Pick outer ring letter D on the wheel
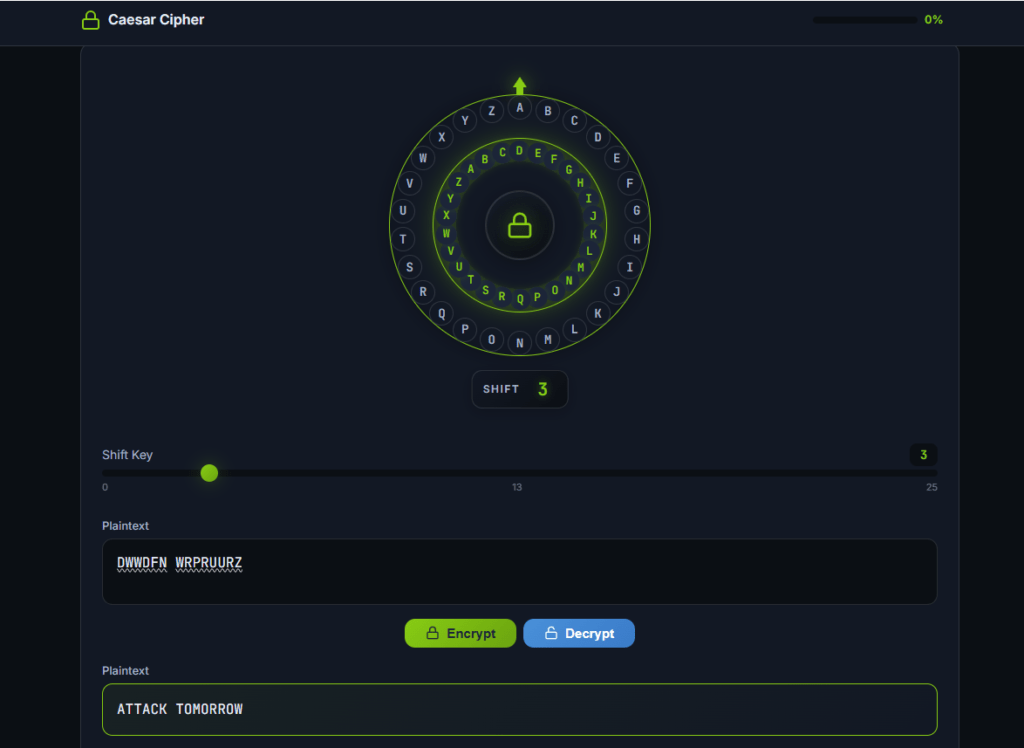Screen dimensions: 1024x748 [x=597, y=138]
